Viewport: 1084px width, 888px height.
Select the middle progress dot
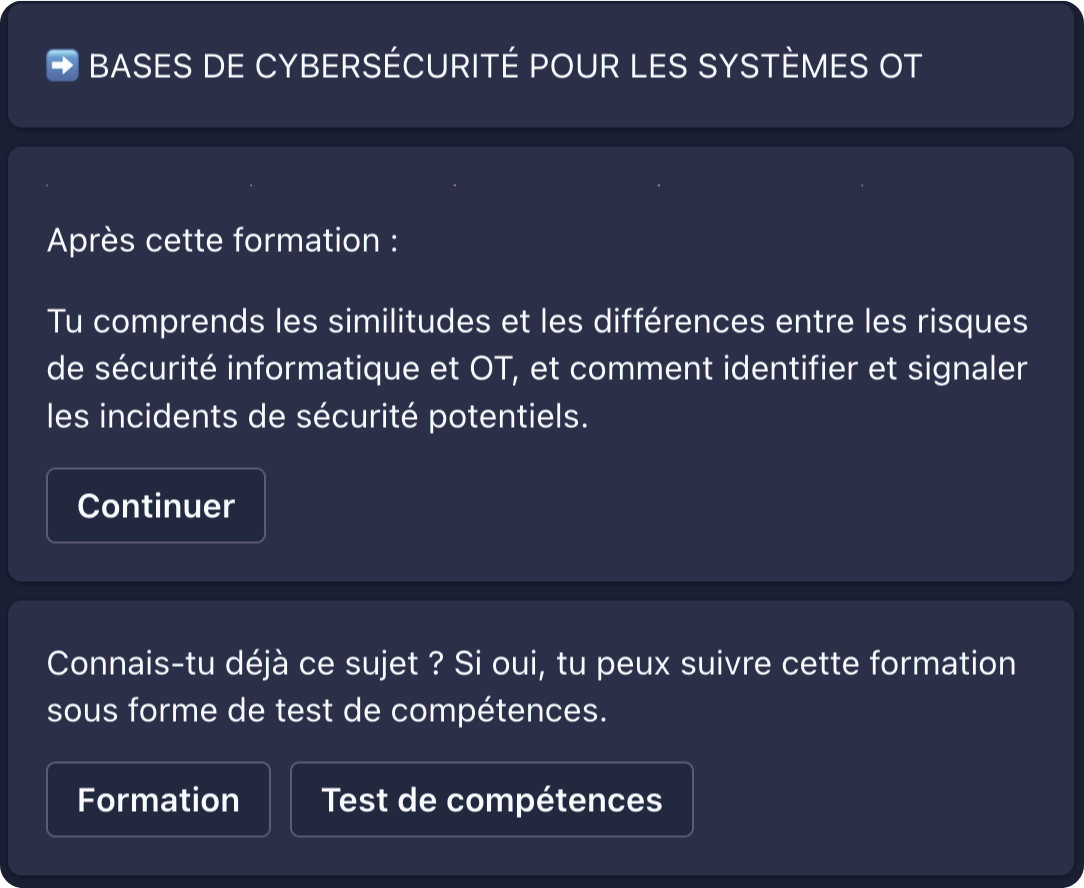click(454, 185)
